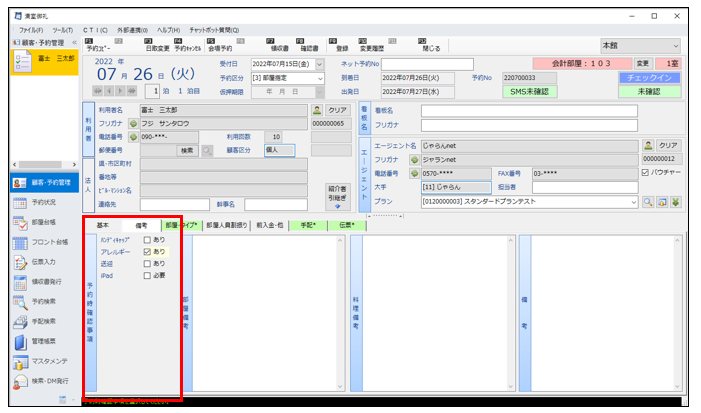Click the person icon beside guest name
Image resolution: width=701 pixels, height=413 pixels.
pos(317,110)
